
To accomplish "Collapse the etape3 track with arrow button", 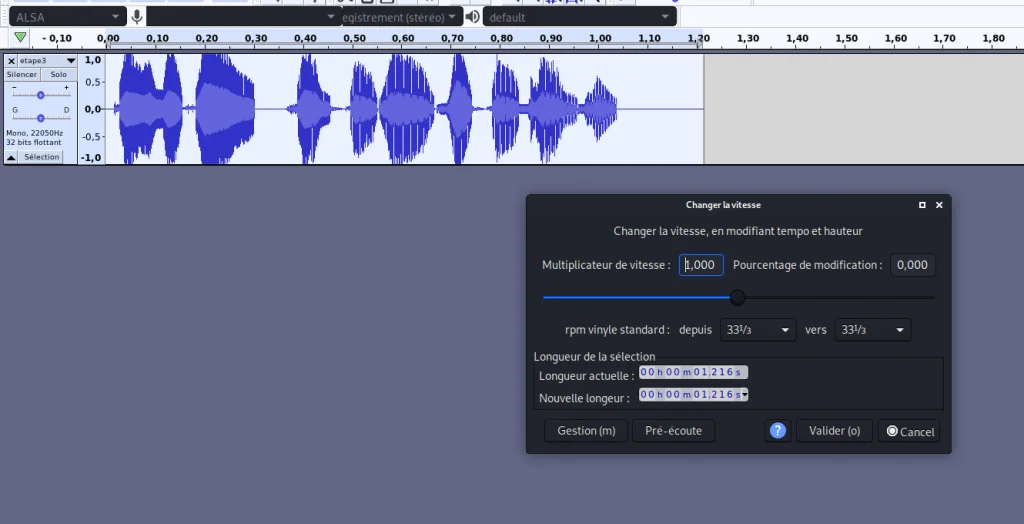I will tap(11, 157).
